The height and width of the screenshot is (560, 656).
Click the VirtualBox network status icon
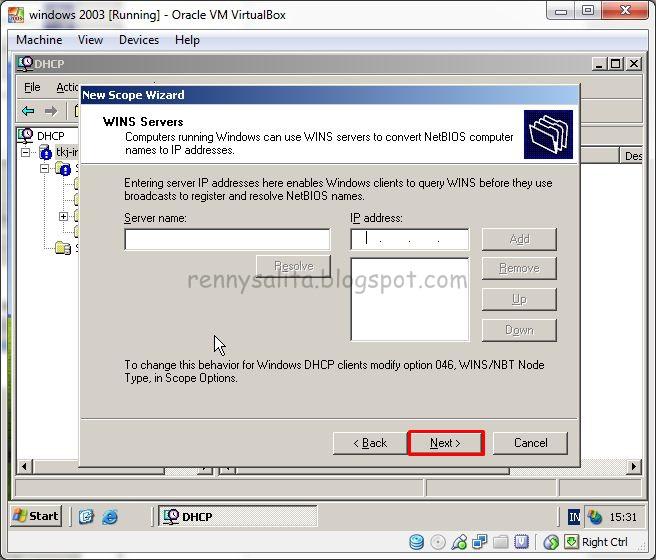click(480, 542)
